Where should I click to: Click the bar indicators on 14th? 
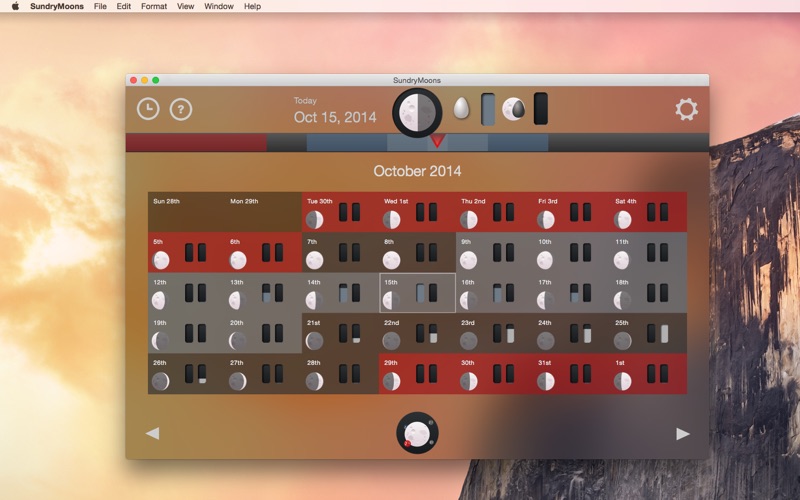[x=349, y=293]
